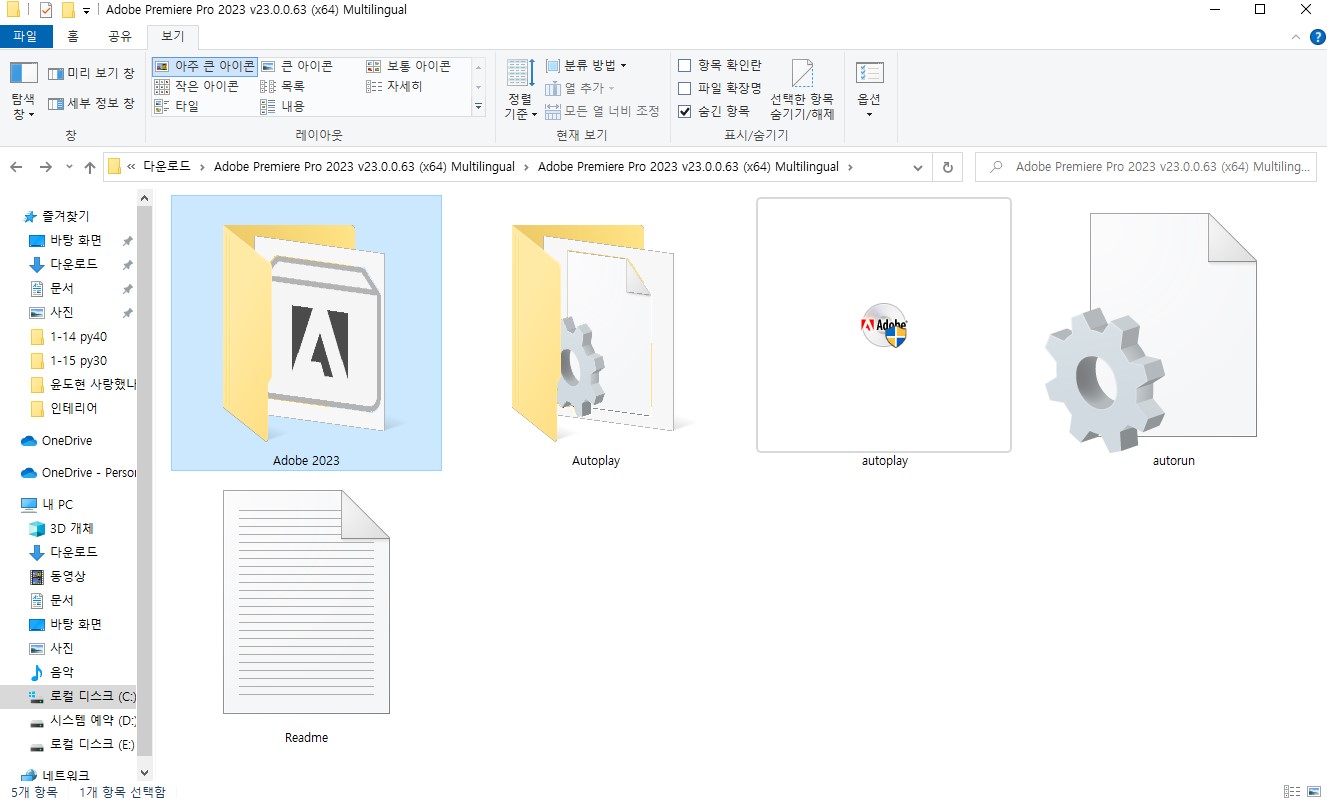Open 동영상 under 내 PC

(x=68, y=576)
